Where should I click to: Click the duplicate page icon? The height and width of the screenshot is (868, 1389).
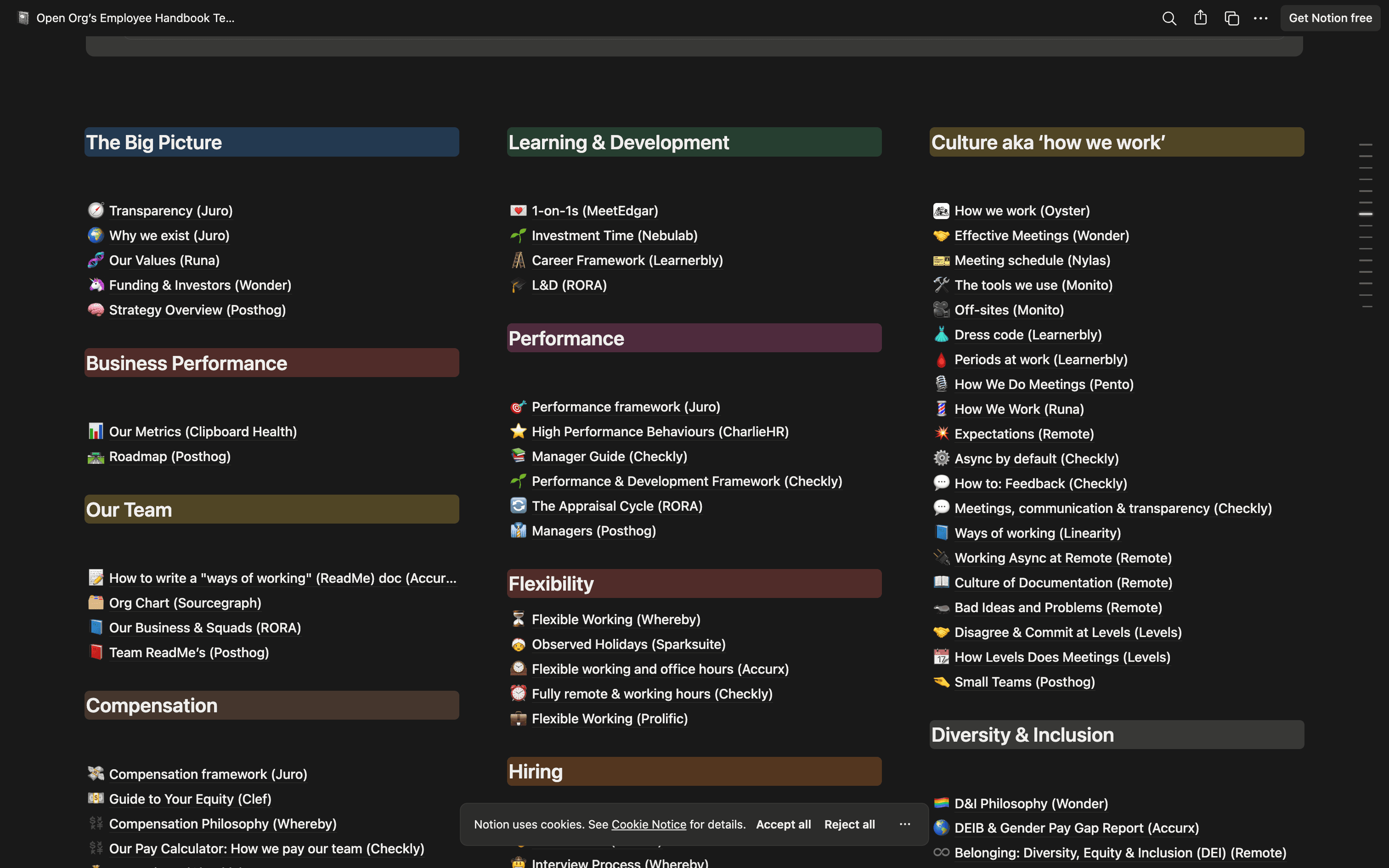coord(1231,18)
